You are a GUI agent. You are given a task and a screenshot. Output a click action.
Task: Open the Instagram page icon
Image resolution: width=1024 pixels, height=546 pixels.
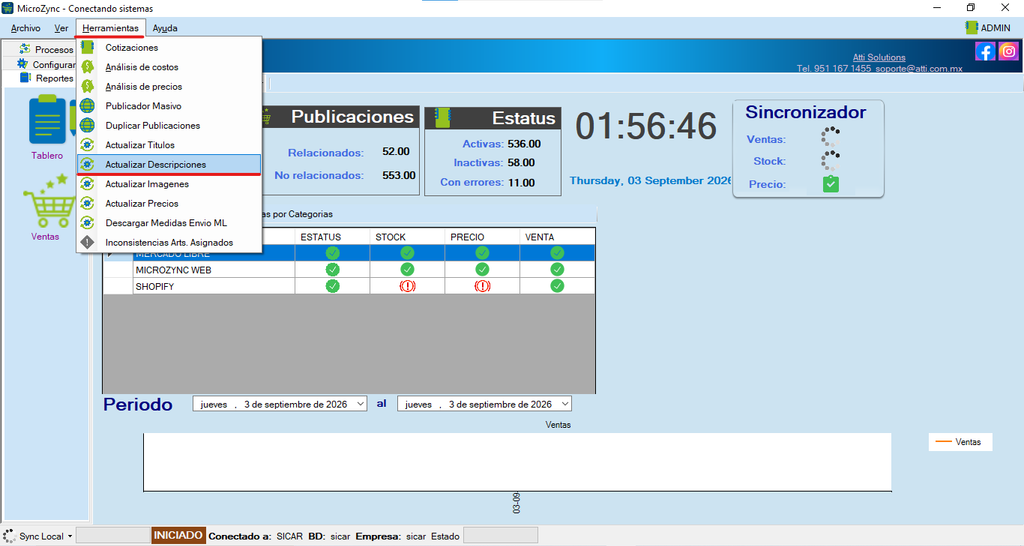pos(1008,51)
